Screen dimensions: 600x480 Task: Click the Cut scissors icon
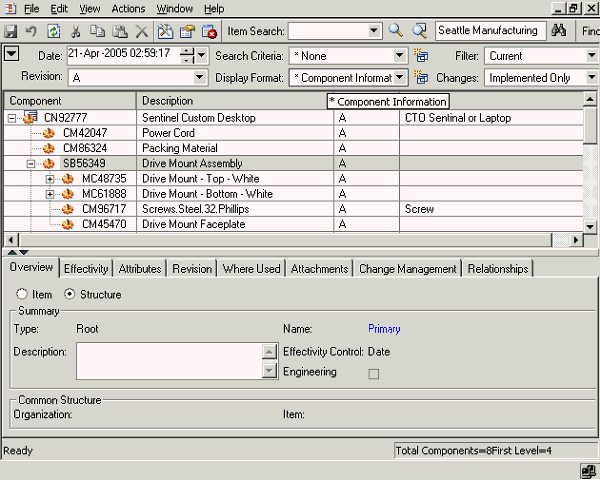[x=75, y=31]
